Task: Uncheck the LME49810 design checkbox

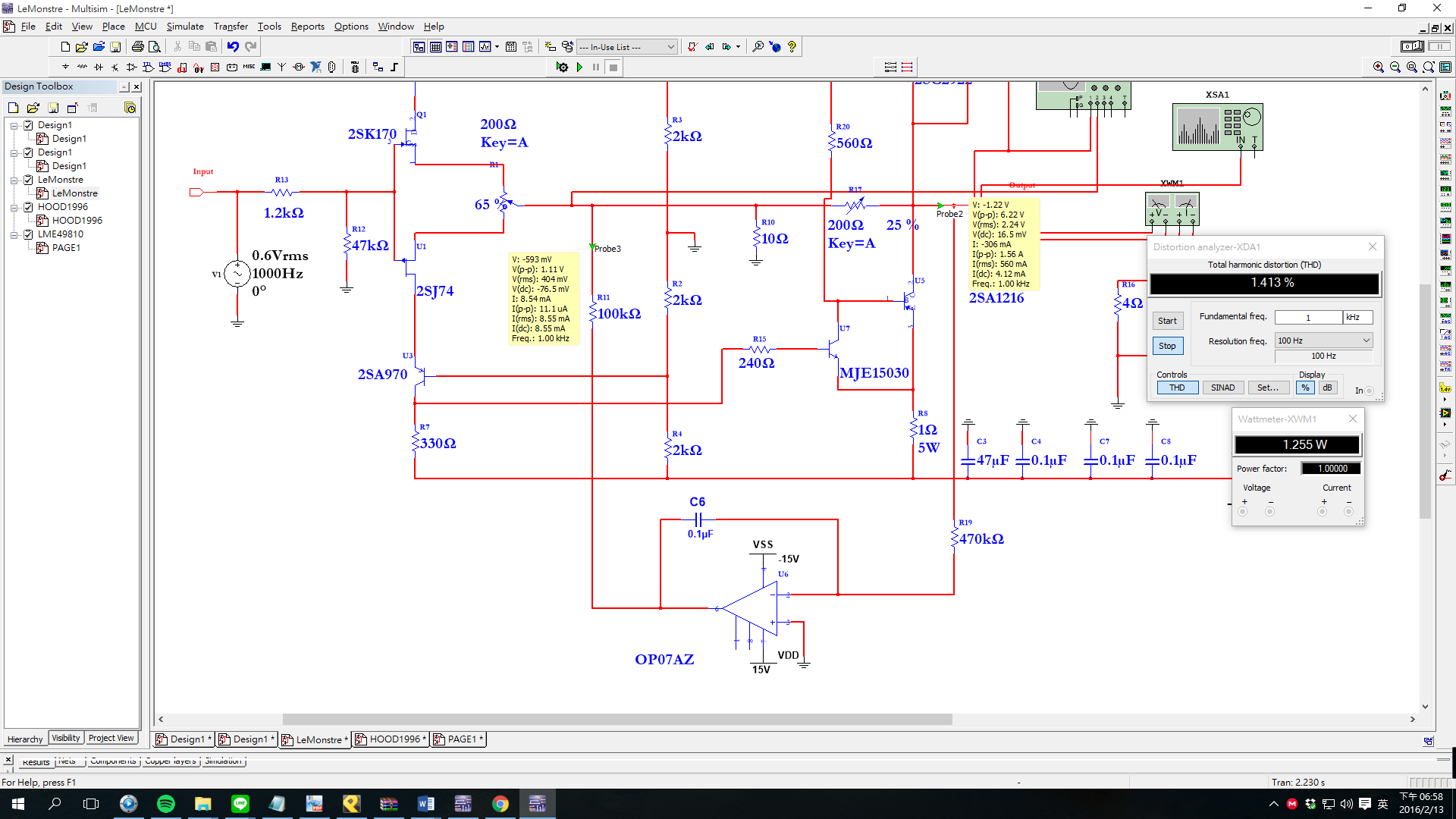Action: point(28,234)
